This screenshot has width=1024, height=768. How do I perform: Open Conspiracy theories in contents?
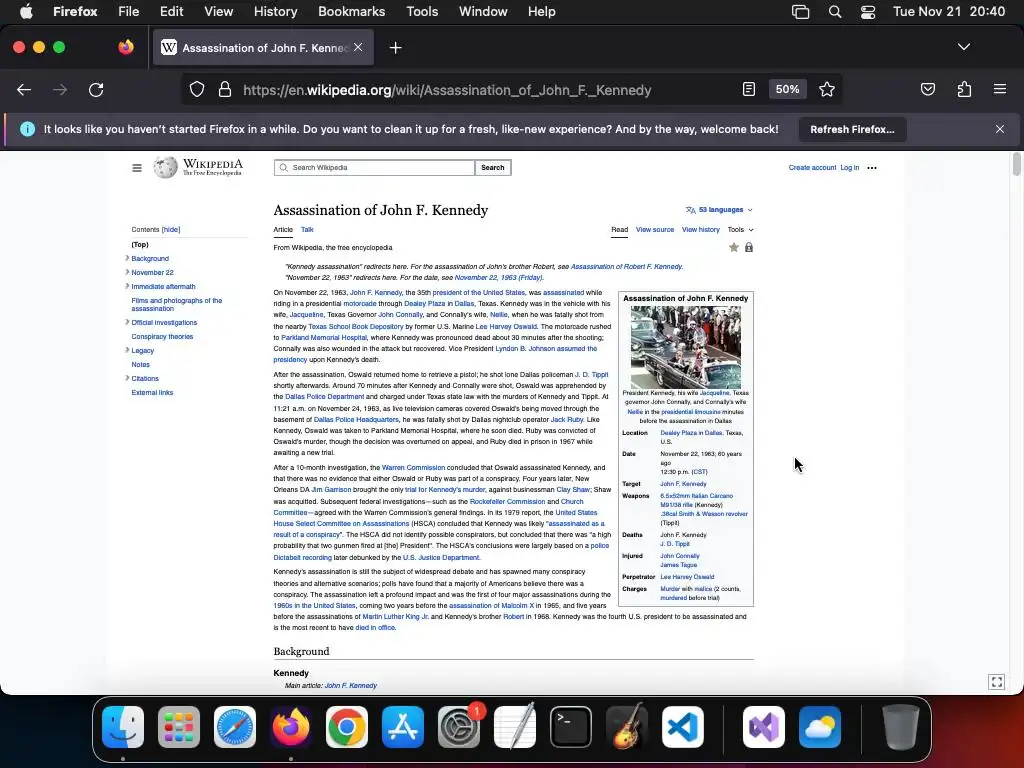coord(162,336)
